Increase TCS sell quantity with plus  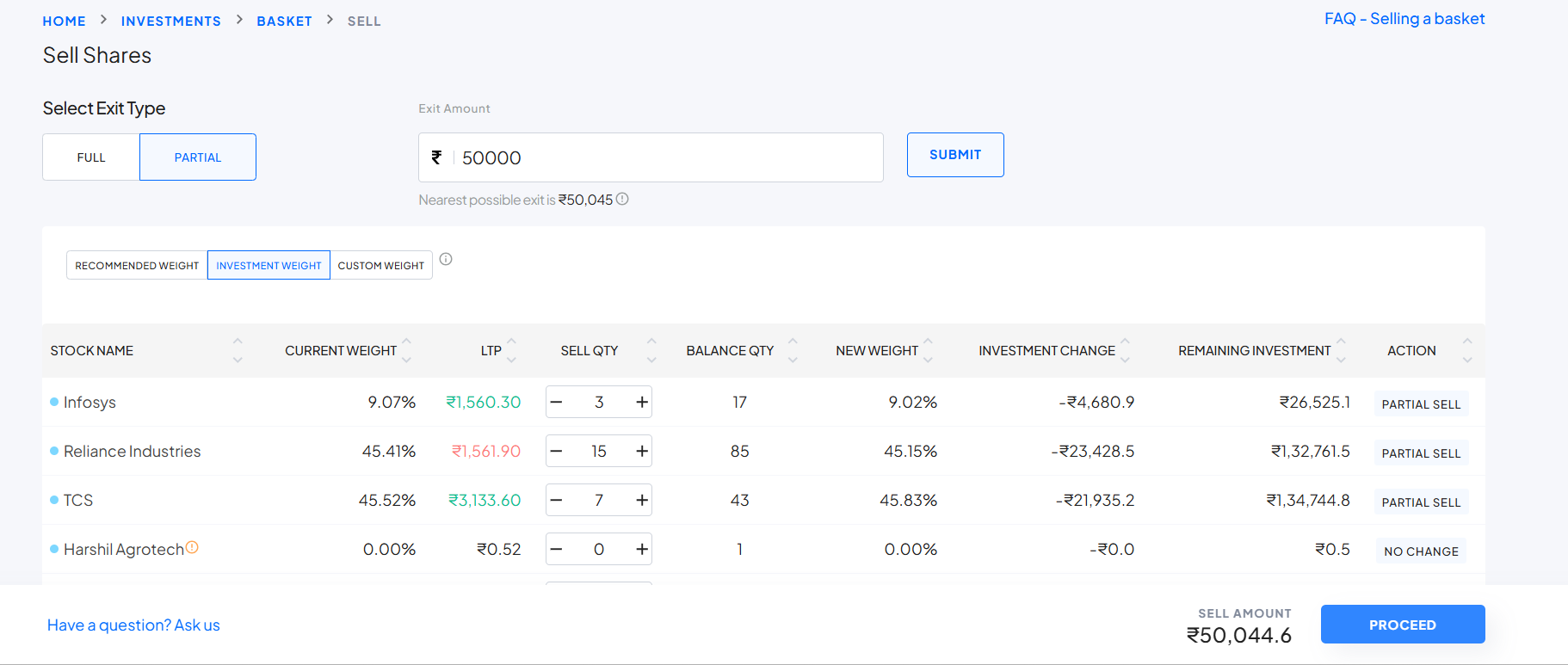[642, 500]
